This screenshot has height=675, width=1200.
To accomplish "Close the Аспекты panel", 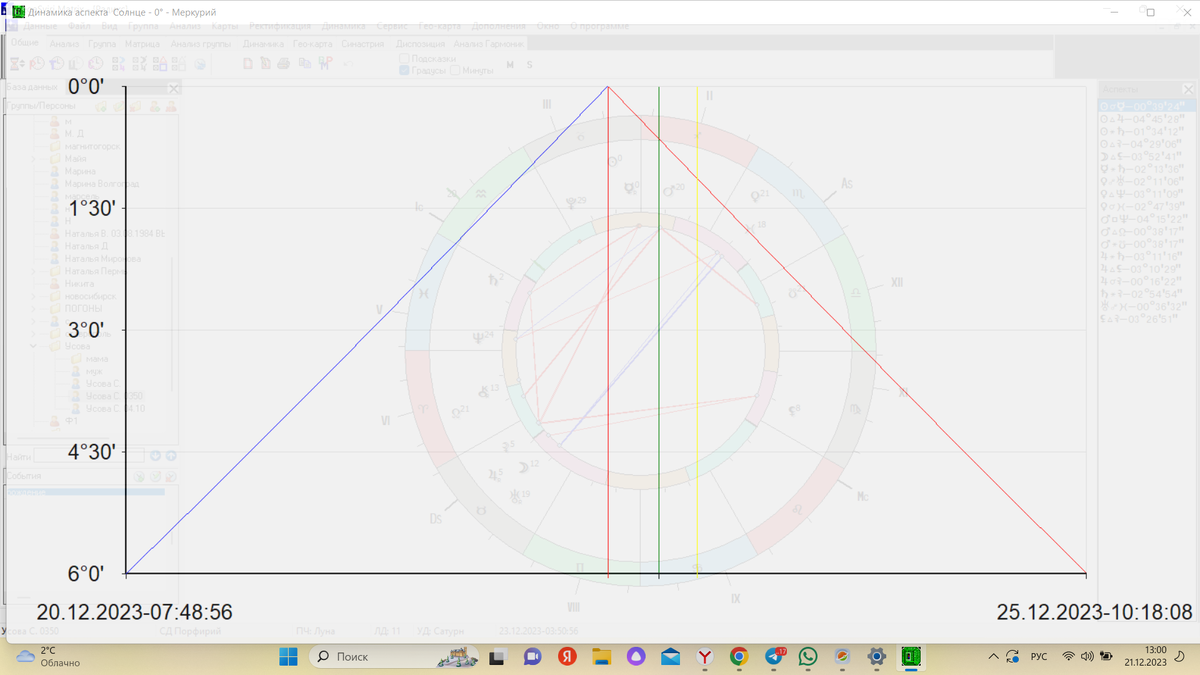I will [1188, 89].
